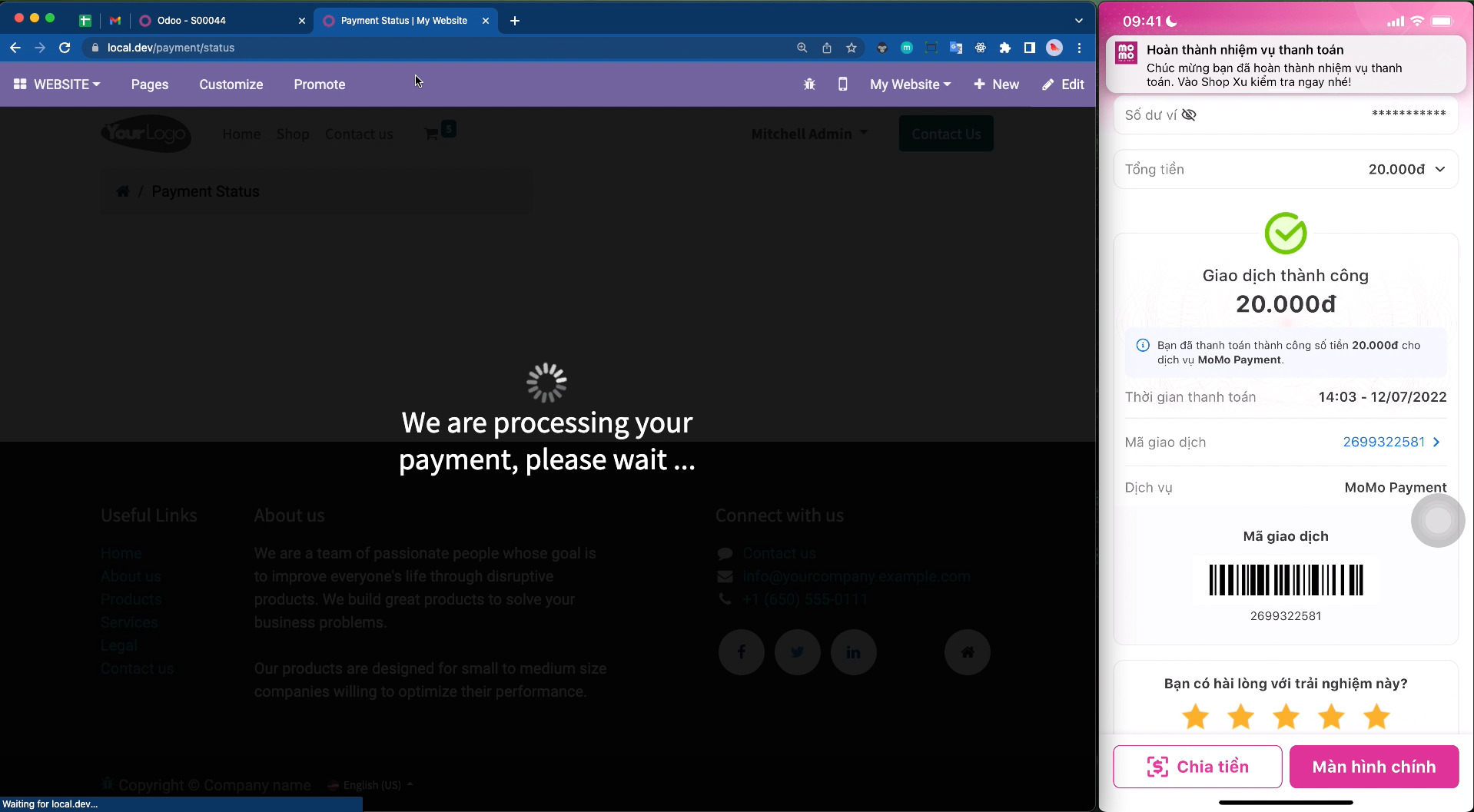Rate one star in the phone
1474x812 pixels.
[1195, 717]
